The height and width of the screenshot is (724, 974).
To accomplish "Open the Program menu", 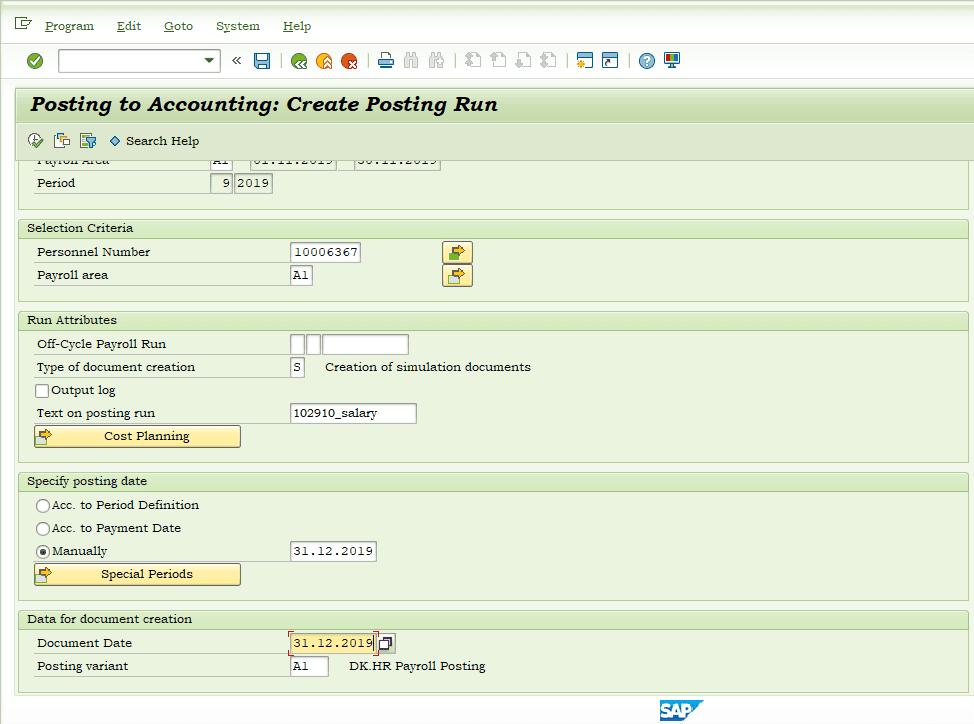I will (70, 26).
